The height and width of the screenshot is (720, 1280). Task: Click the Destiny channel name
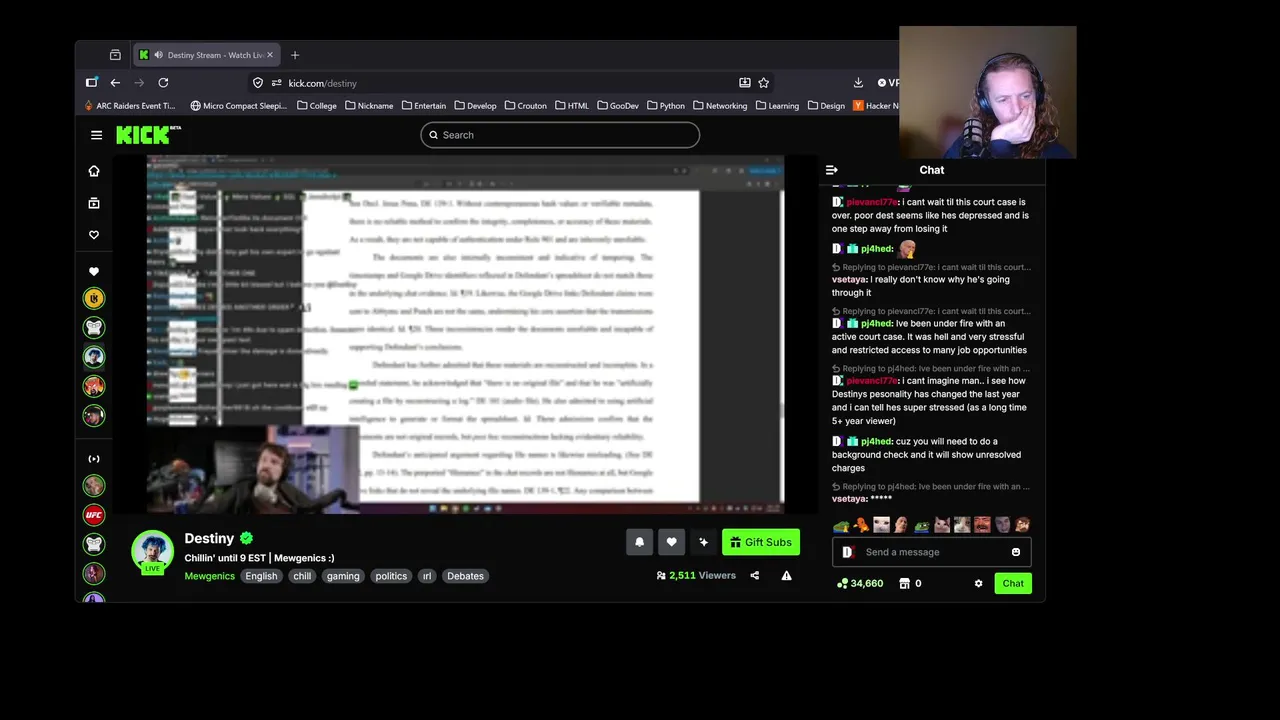[x=209, y=538]
